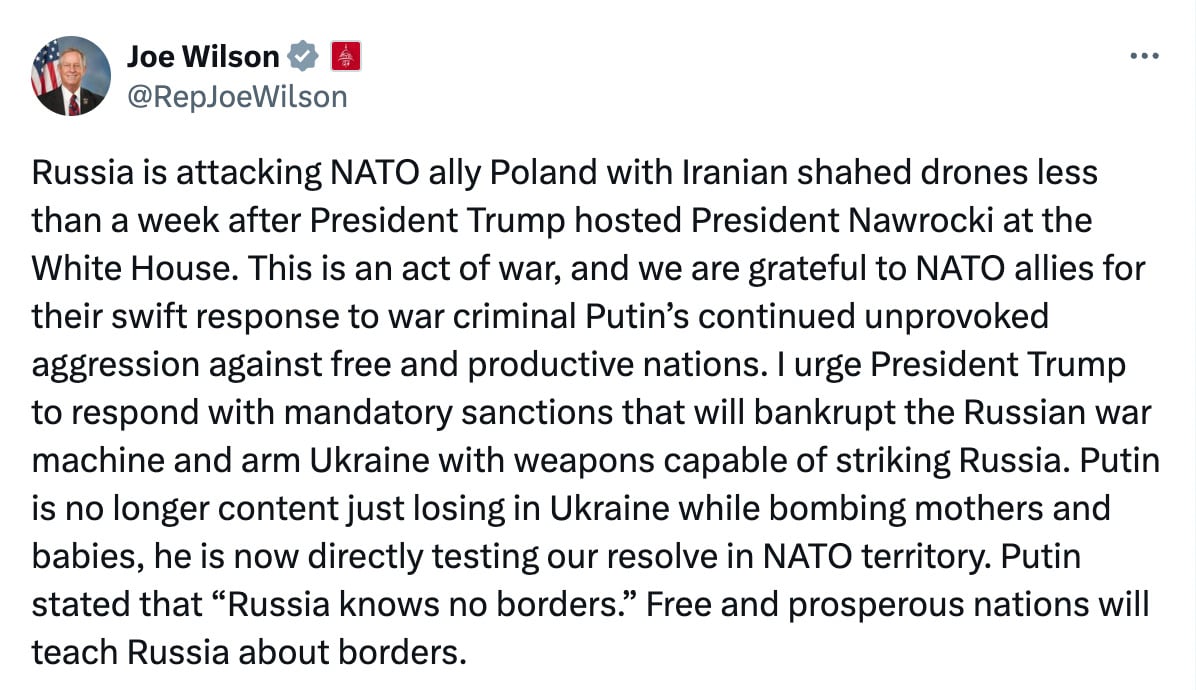Click the red Capitol government affiliation badge
Viewport: 1196px width, 690px height.
coord(346,56)
